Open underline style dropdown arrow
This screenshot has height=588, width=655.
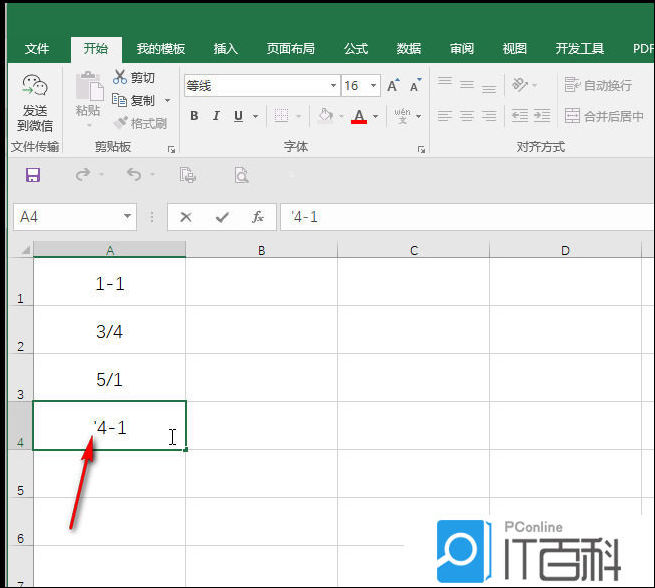point(255,116)
